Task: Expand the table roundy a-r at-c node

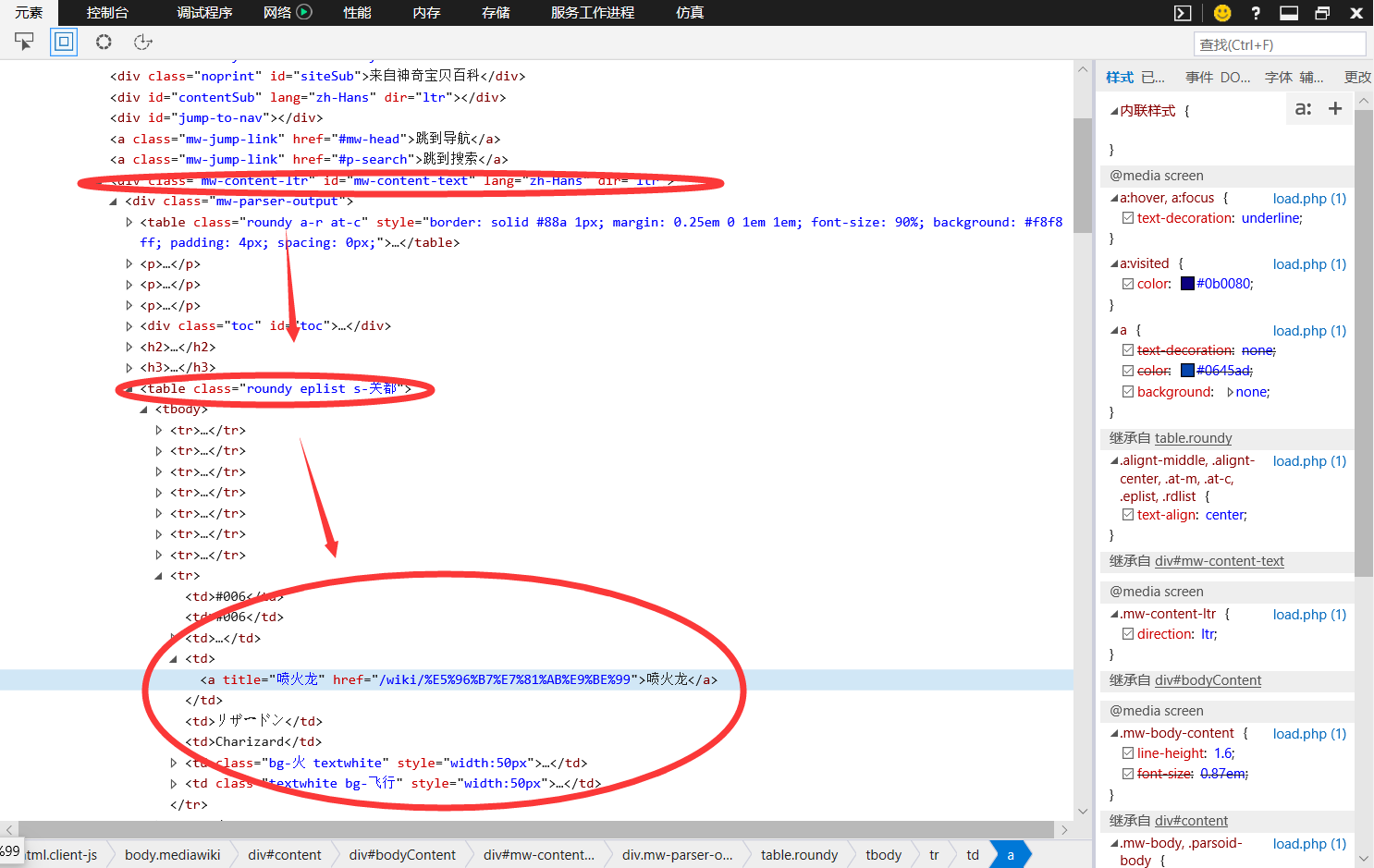Action: (x=129, y=222)
